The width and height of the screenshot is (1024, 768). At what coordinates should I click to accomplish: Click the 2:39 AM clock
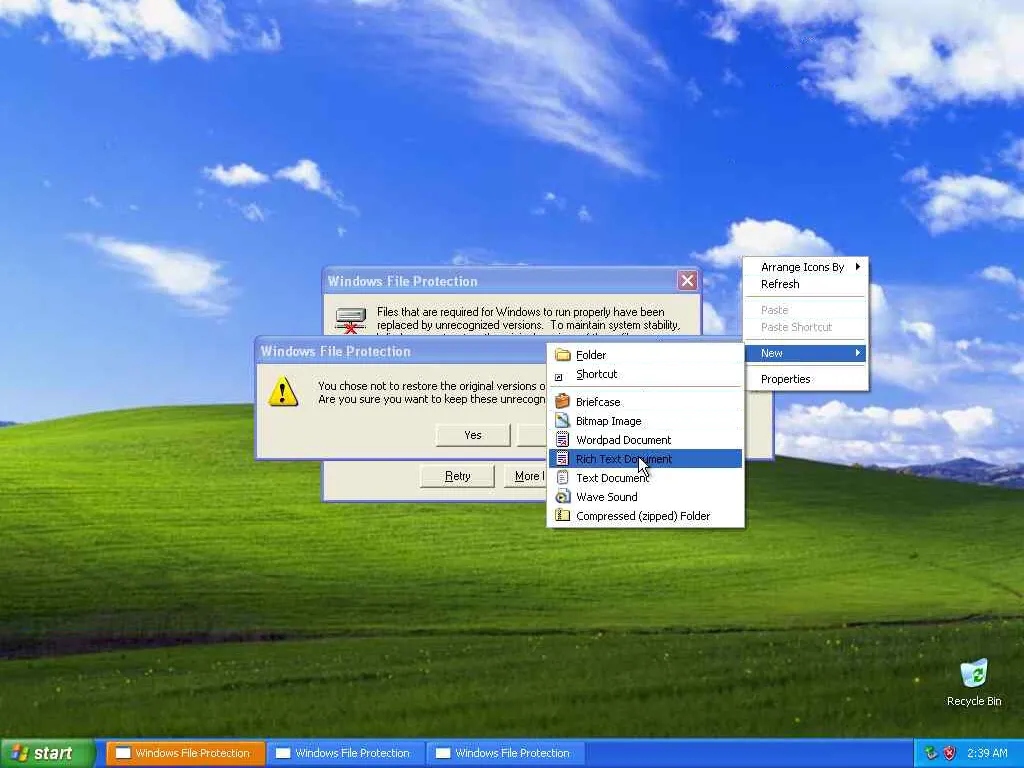coord(987,753)
